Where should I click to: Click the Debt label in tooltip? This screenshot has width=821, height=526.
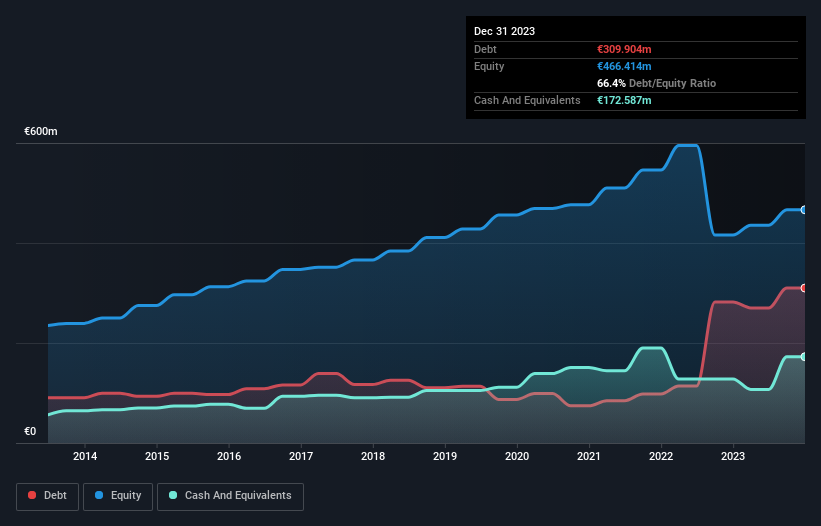coord(485,49)
